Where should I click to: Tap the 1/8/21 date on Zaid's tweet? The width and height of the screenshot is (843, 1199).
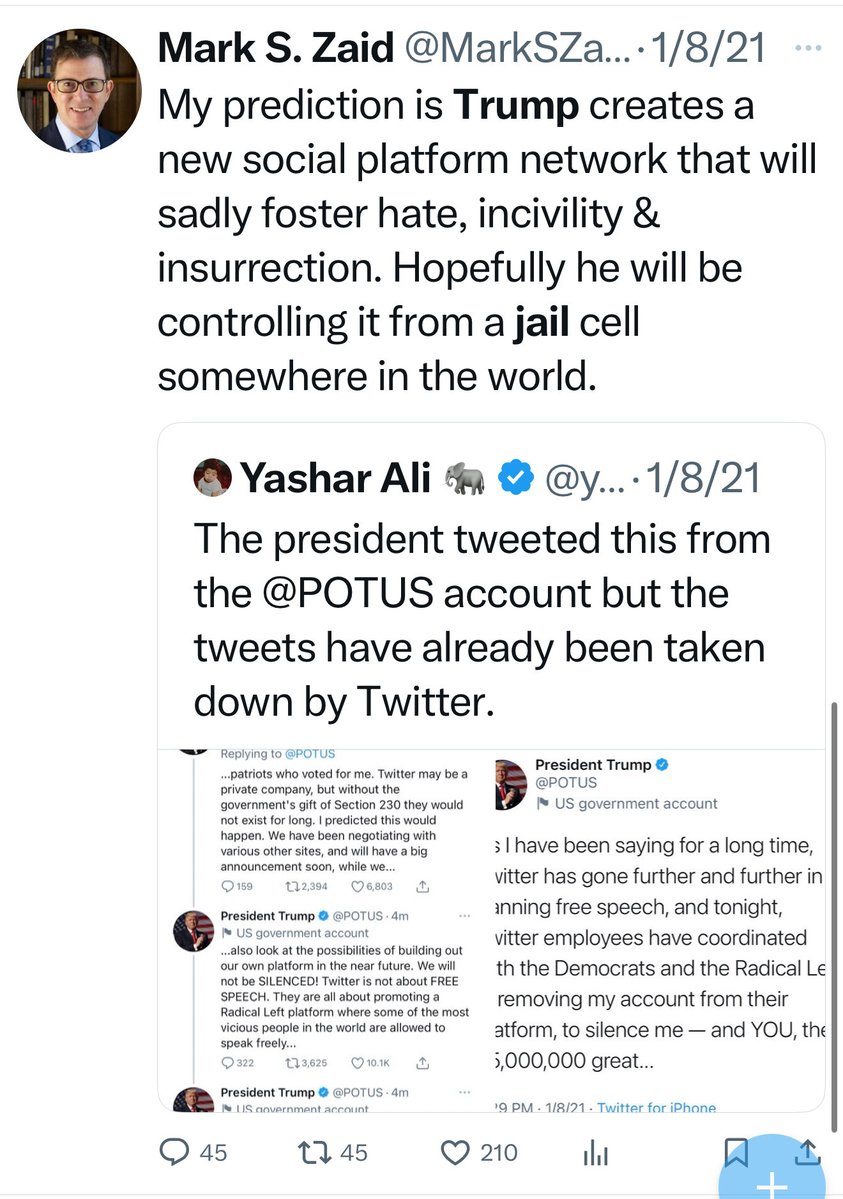pyautogui.click(x=713, y=47)
